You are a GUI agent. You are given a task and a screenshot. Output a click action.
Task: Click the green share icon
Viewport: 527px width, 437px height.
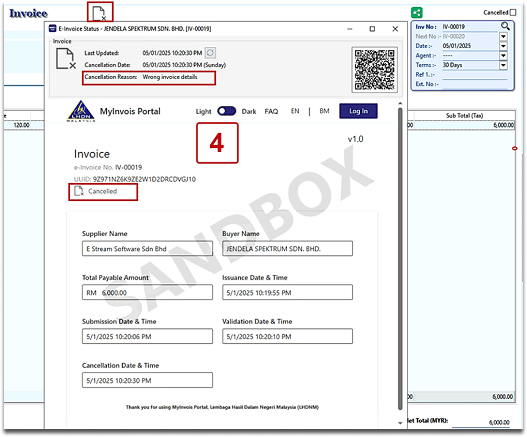tap(417, 13)
